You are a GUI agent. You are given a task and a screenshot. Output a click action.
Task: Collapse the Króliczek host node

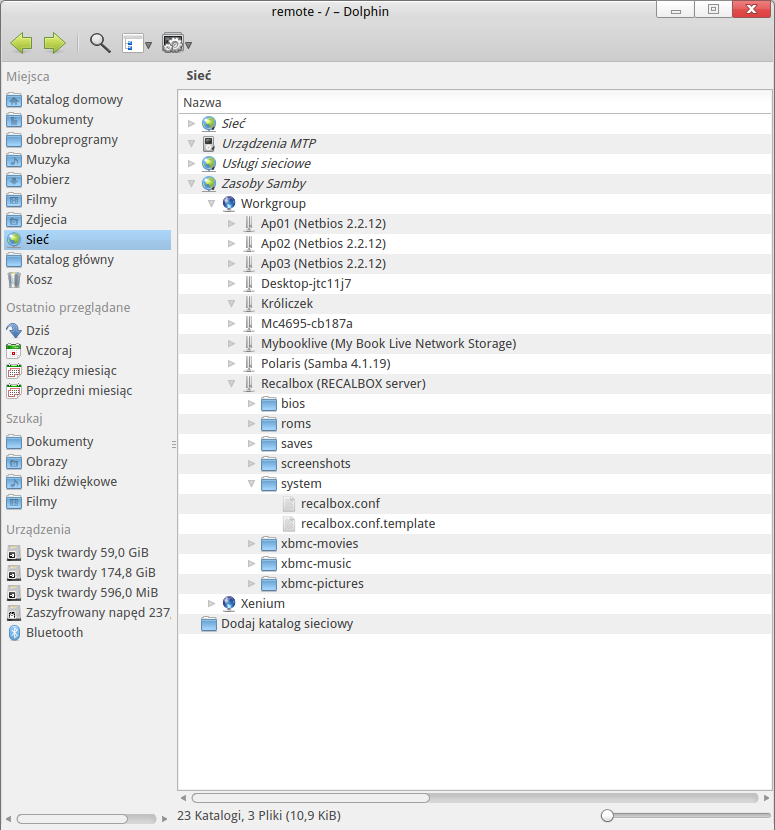pos(231,304)
